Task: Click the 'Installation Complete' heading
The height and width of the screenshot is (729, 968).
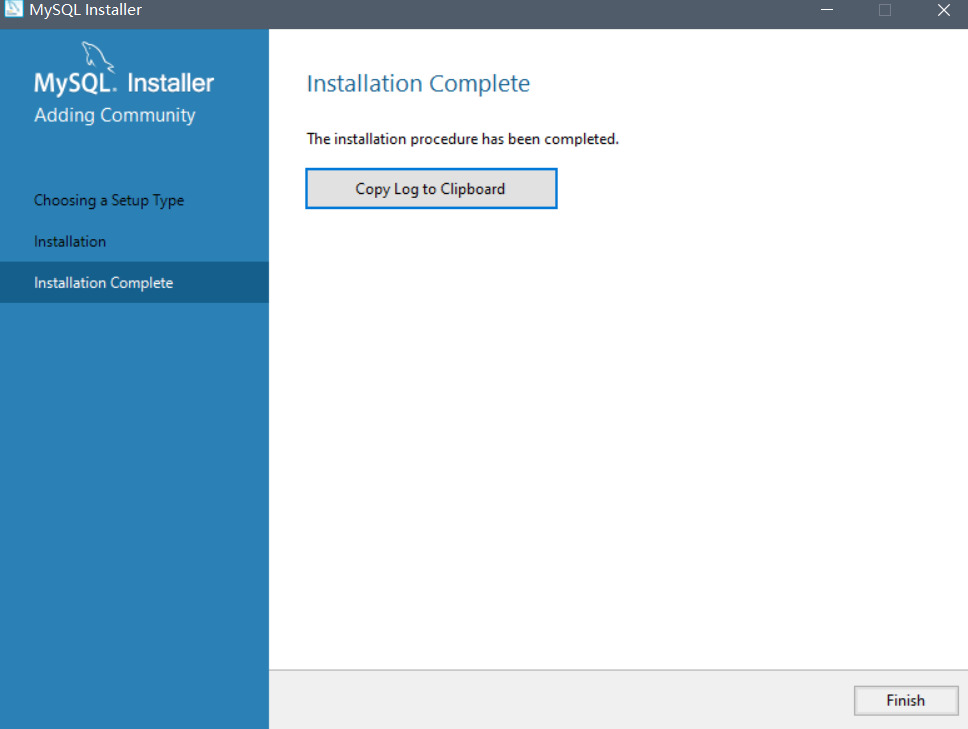Action: click(418, 83)
